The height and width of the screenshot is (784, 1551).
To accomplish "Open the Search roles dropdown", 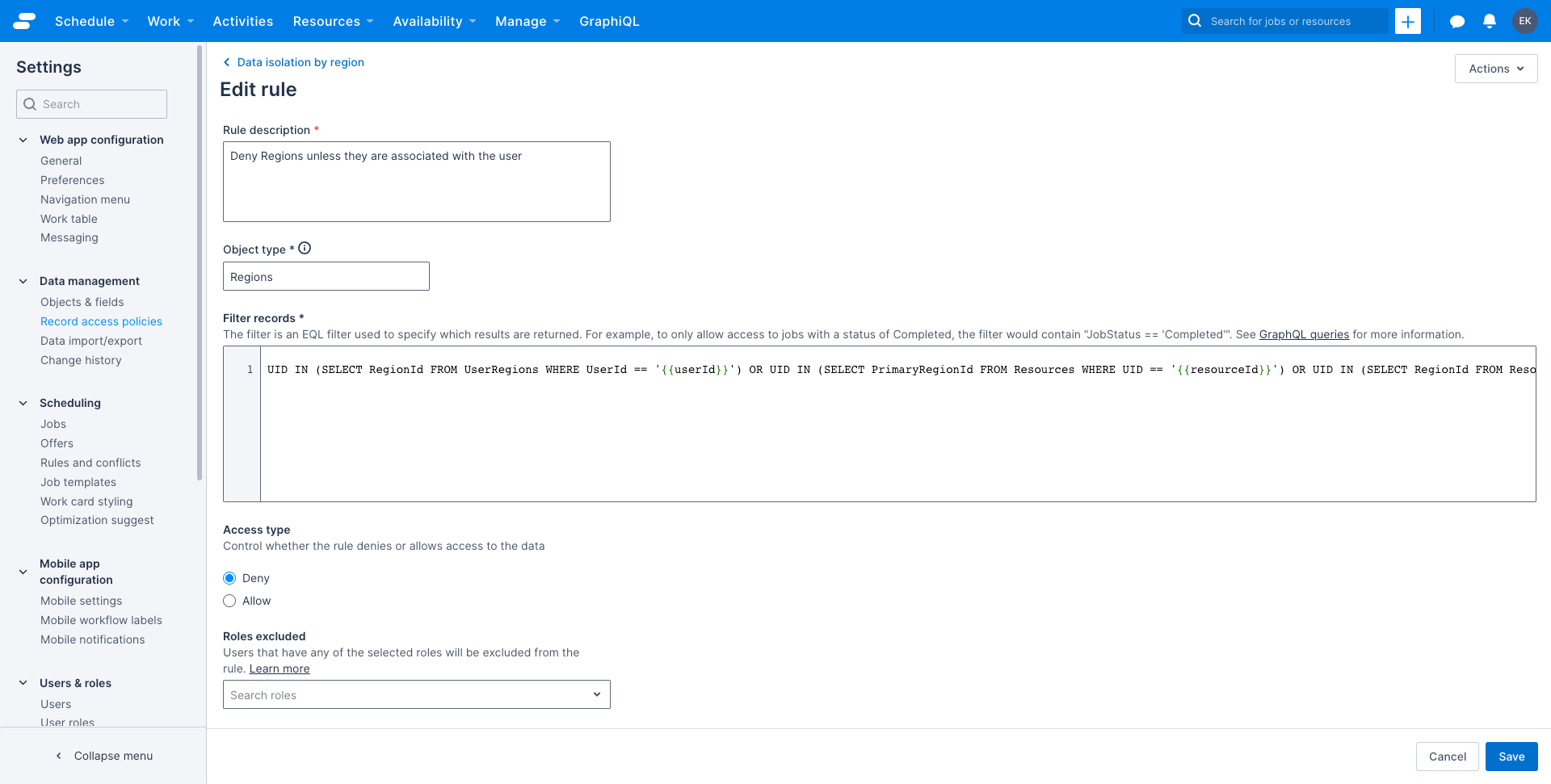I will coord(597,694).
